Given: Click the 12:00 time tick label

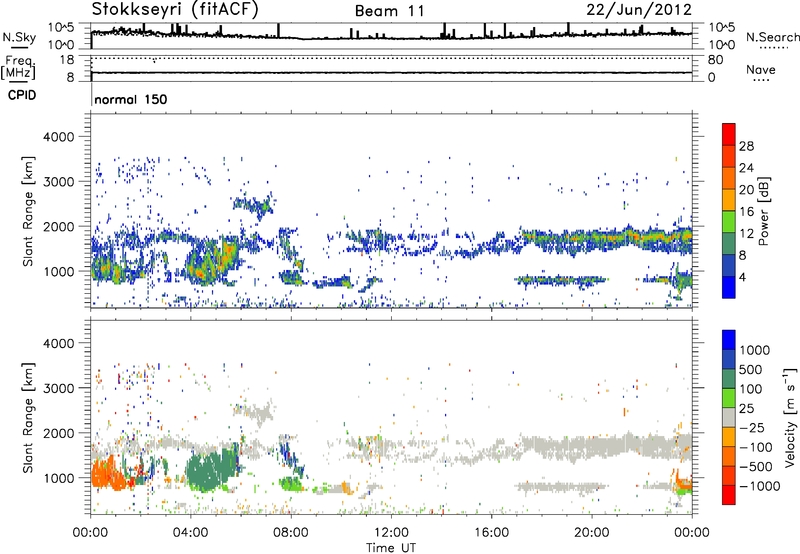Looking at the screenshot, I should tap(391, 533).
